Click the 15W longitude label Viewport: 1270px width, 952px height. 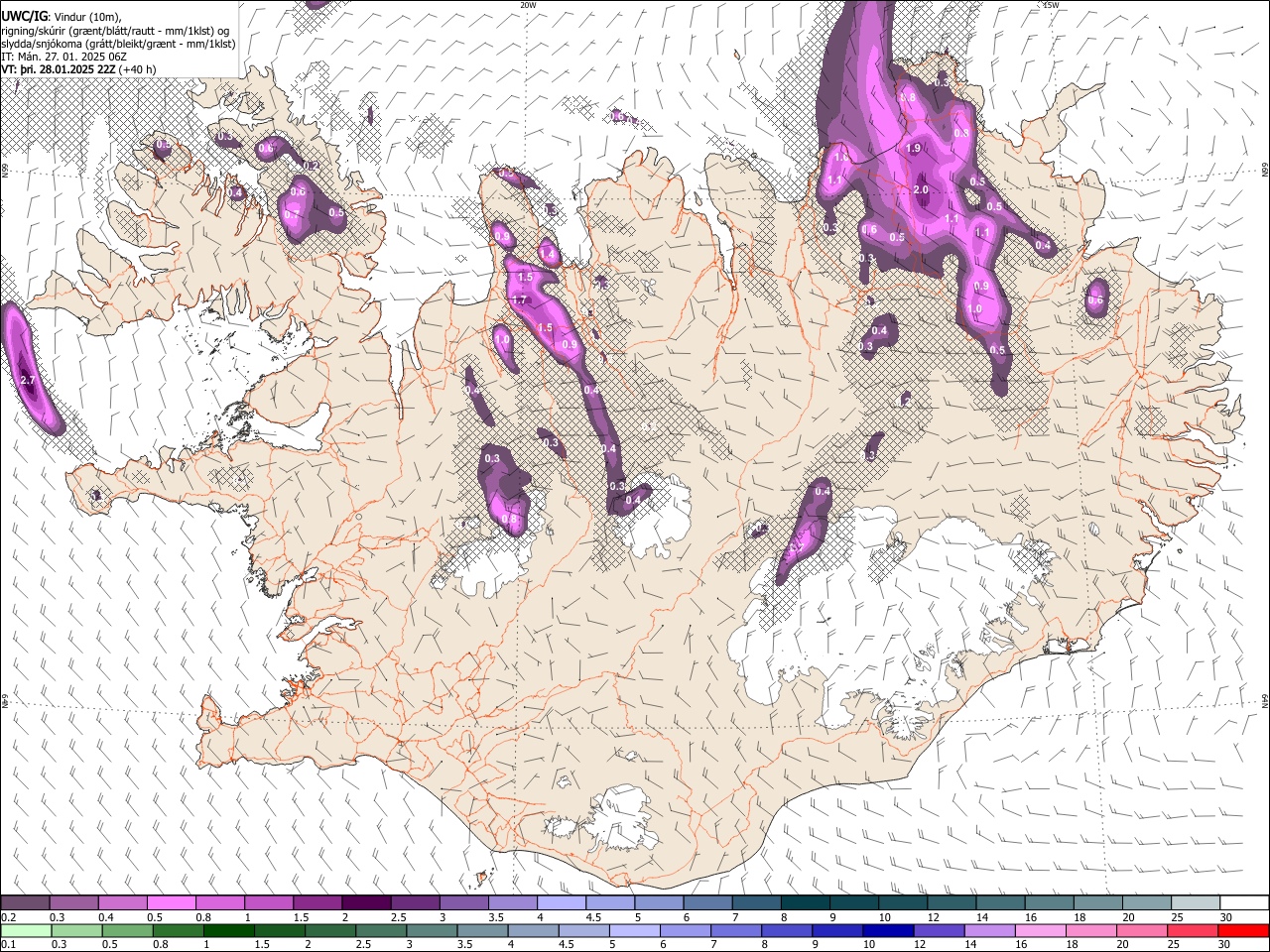(x=1051, y=5)
